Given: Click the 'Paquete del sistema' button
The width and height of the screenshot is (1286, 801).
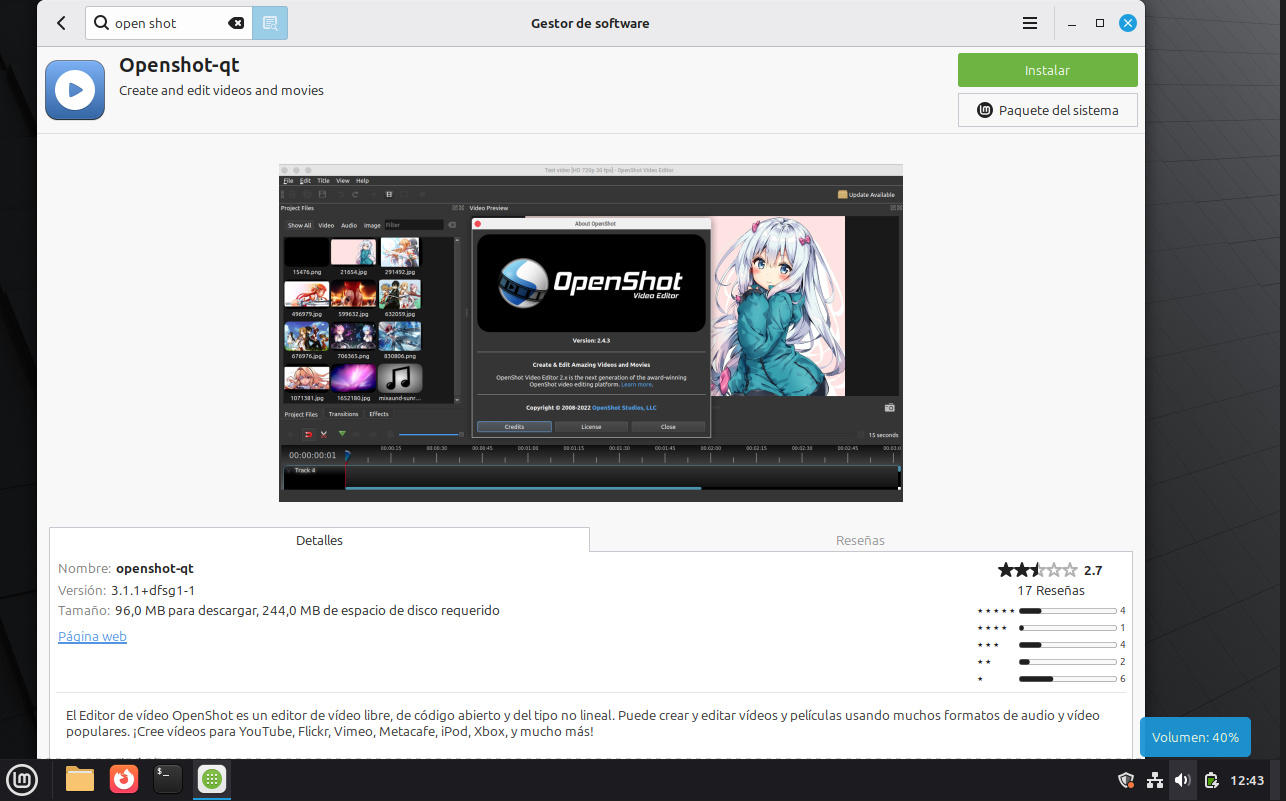Looking at the screenshot, I should [1047, 110].
